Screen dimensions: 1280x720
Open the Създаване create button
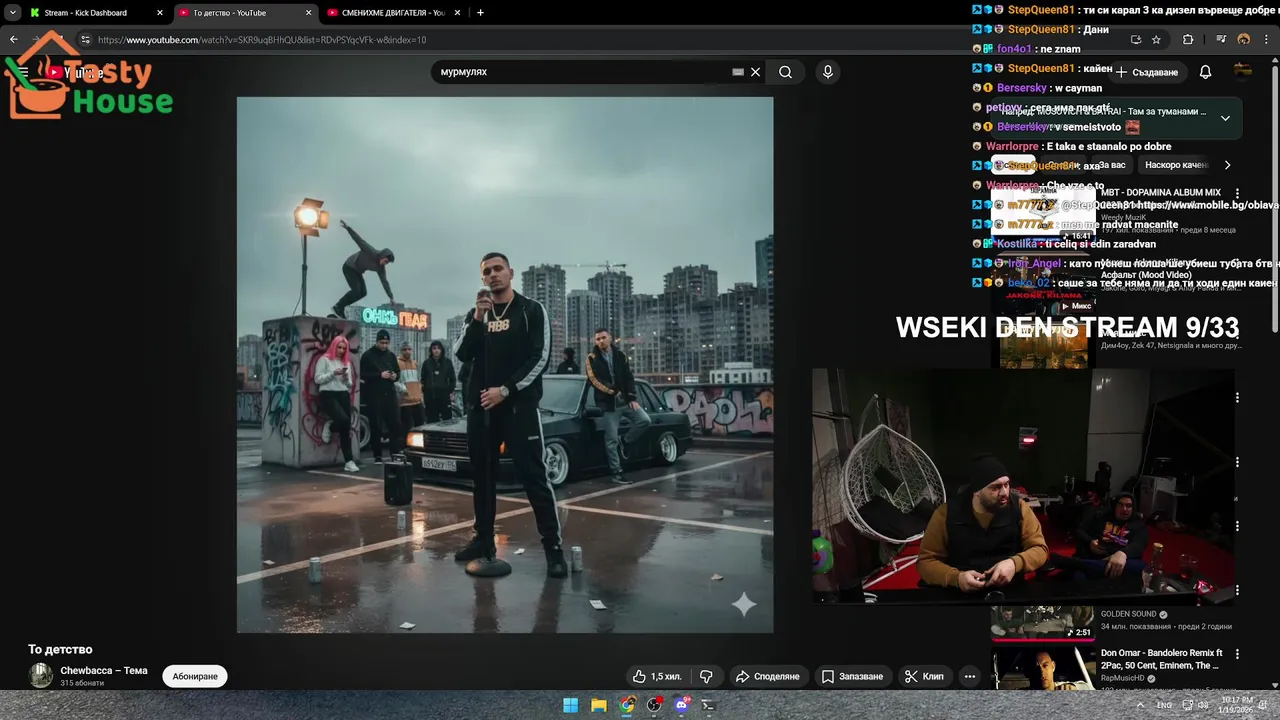pos(1148,72)
